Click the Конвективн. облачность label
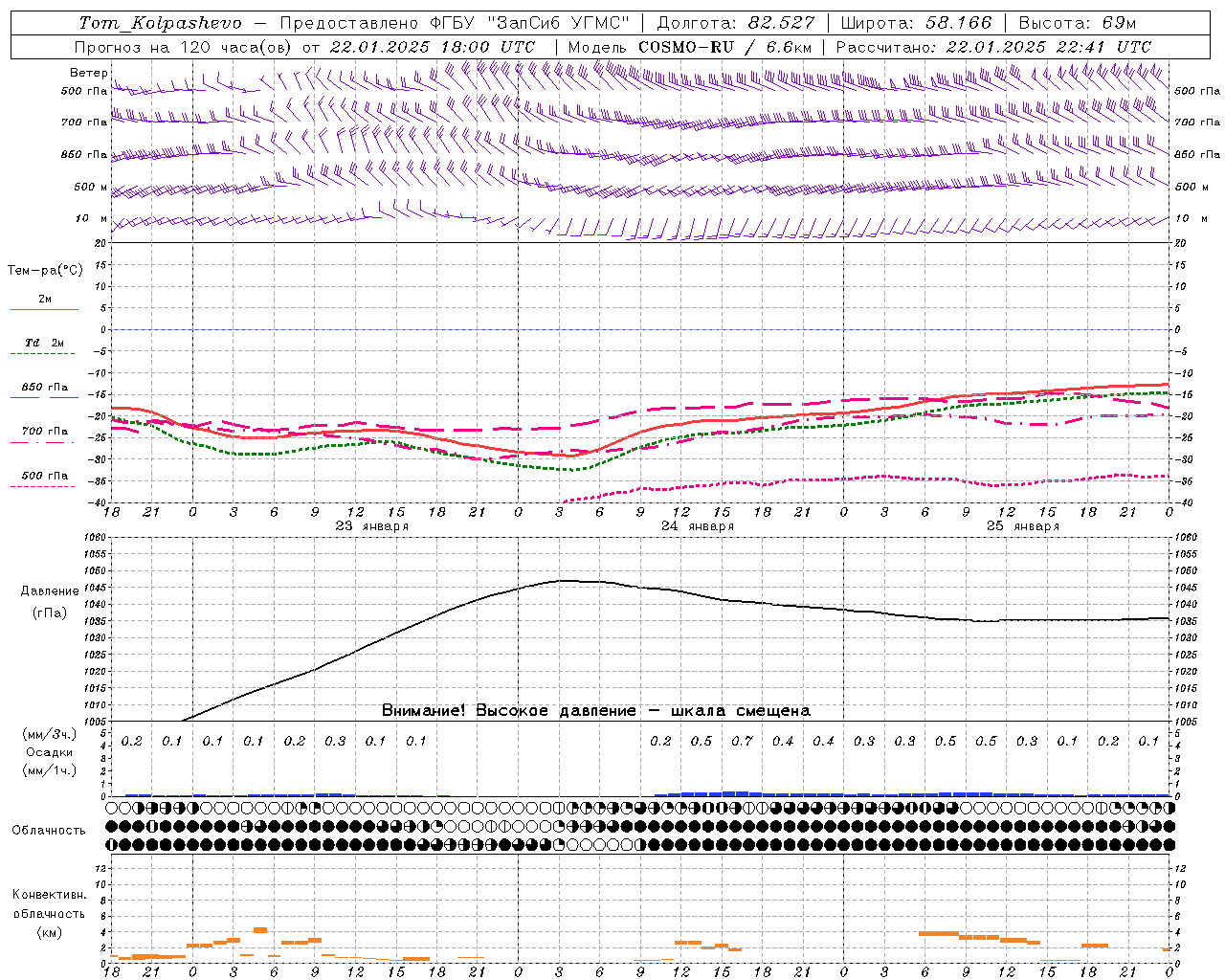This screenshot has width=1225, height=980. pyautogui.click(x=49, y=904)
